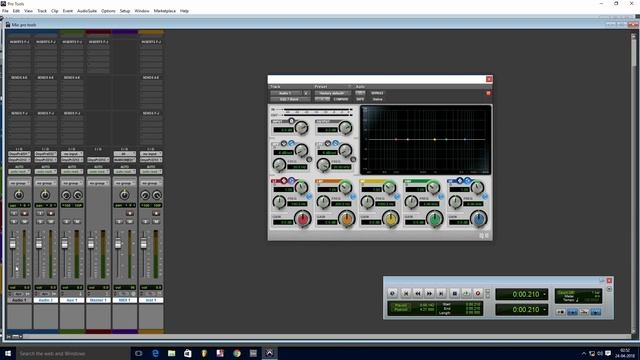The image size is (640, 360).
Task: Toggle the Count Off button in transport
Action: pos(566,293)
